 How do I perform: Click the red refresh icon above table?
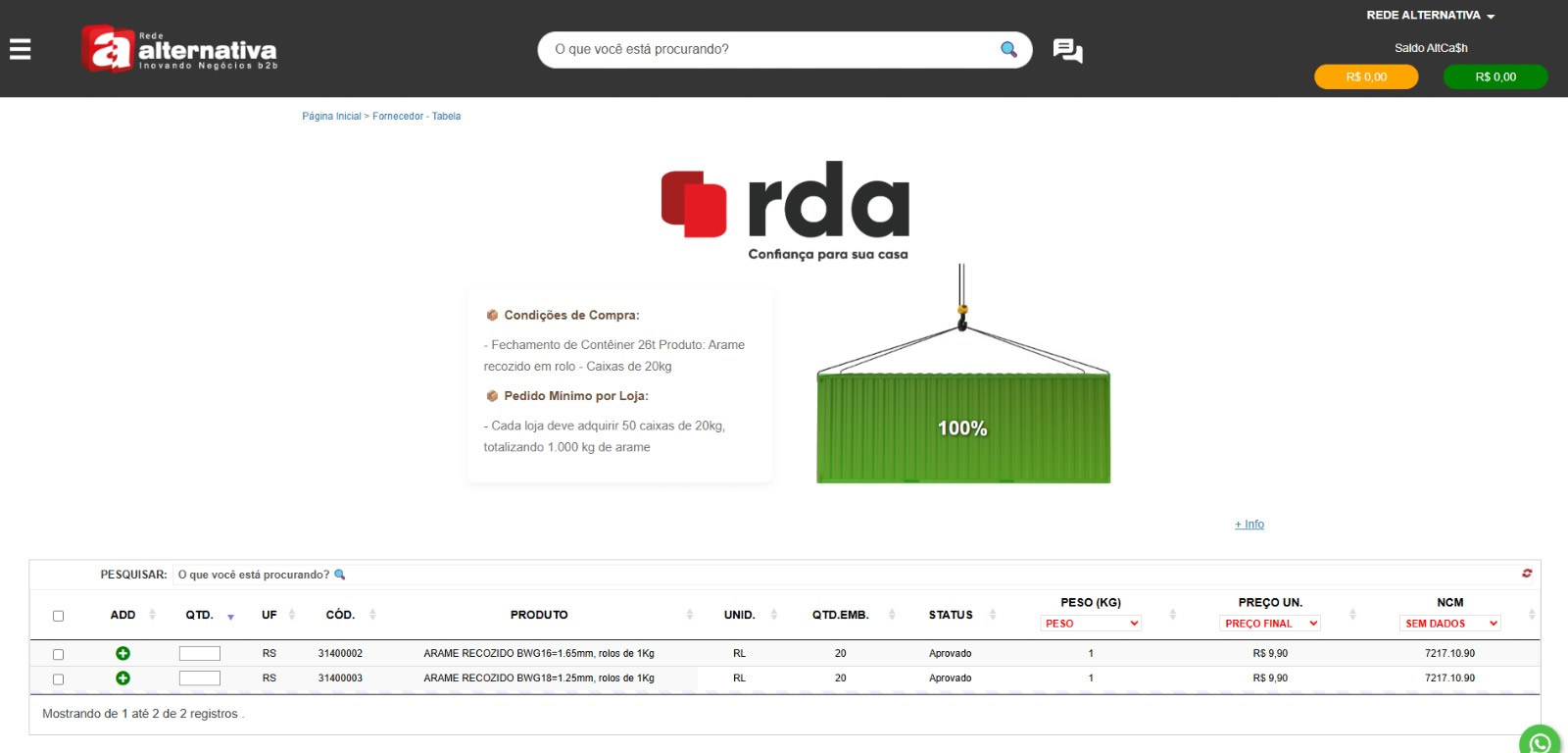pyautogui.click(x=1527, y=574)
